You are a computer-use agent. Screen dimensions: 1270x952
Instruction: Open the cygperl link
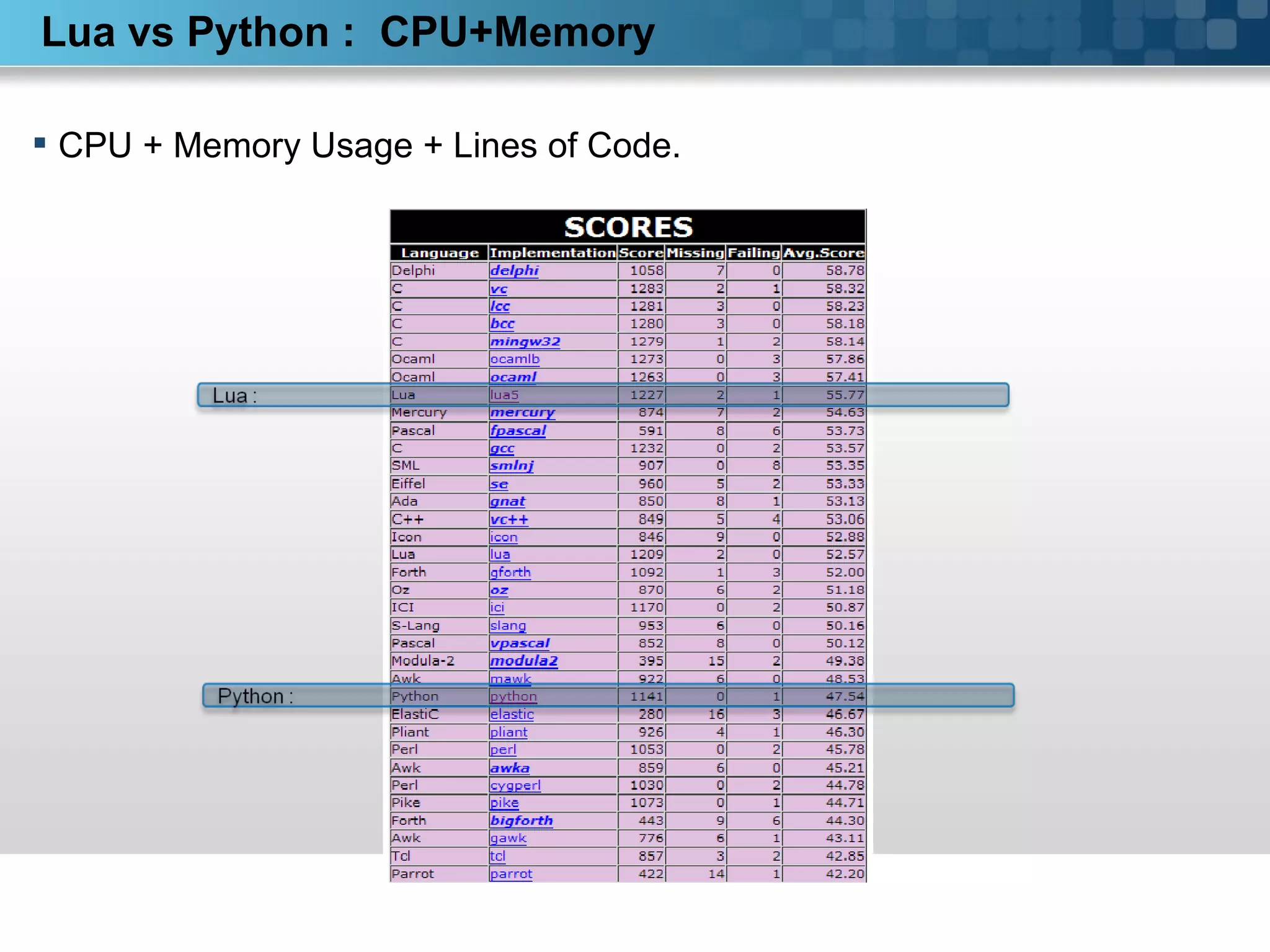point(515,785)
